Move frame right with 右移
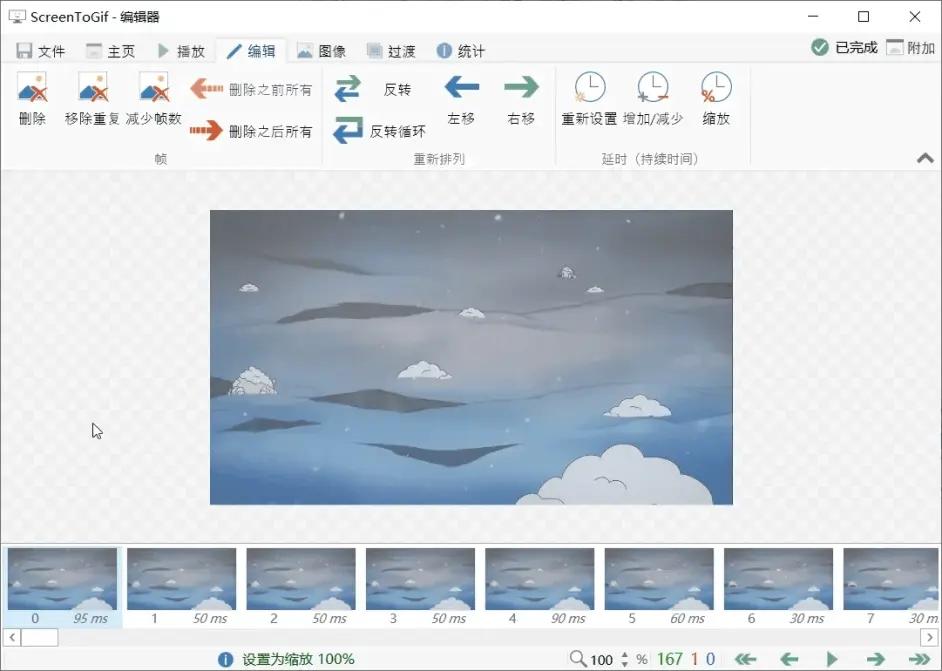 521,100
